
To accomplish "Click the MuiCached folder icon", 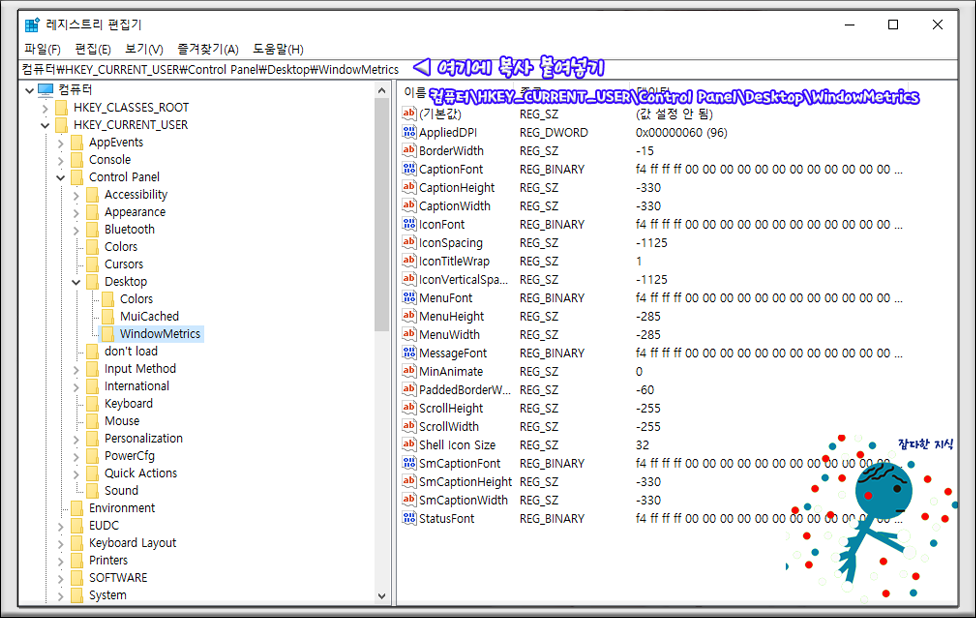I will click(x=108, y=317).
